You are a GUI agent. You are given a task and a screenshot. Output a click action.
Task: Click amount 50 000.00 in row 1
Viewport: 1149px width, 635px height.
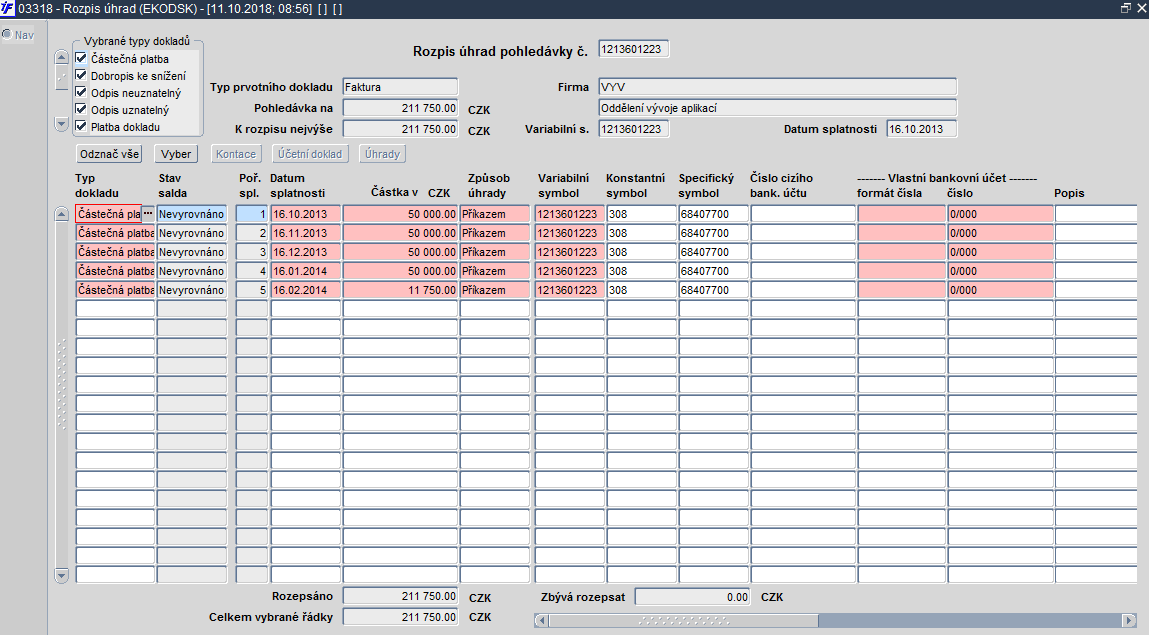pos(400,214)
